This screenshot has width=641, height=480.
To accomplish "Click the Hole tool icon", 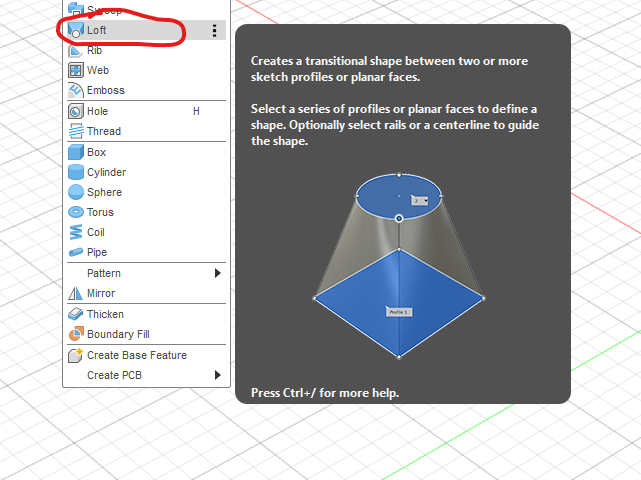I will [x=75, y=111].
